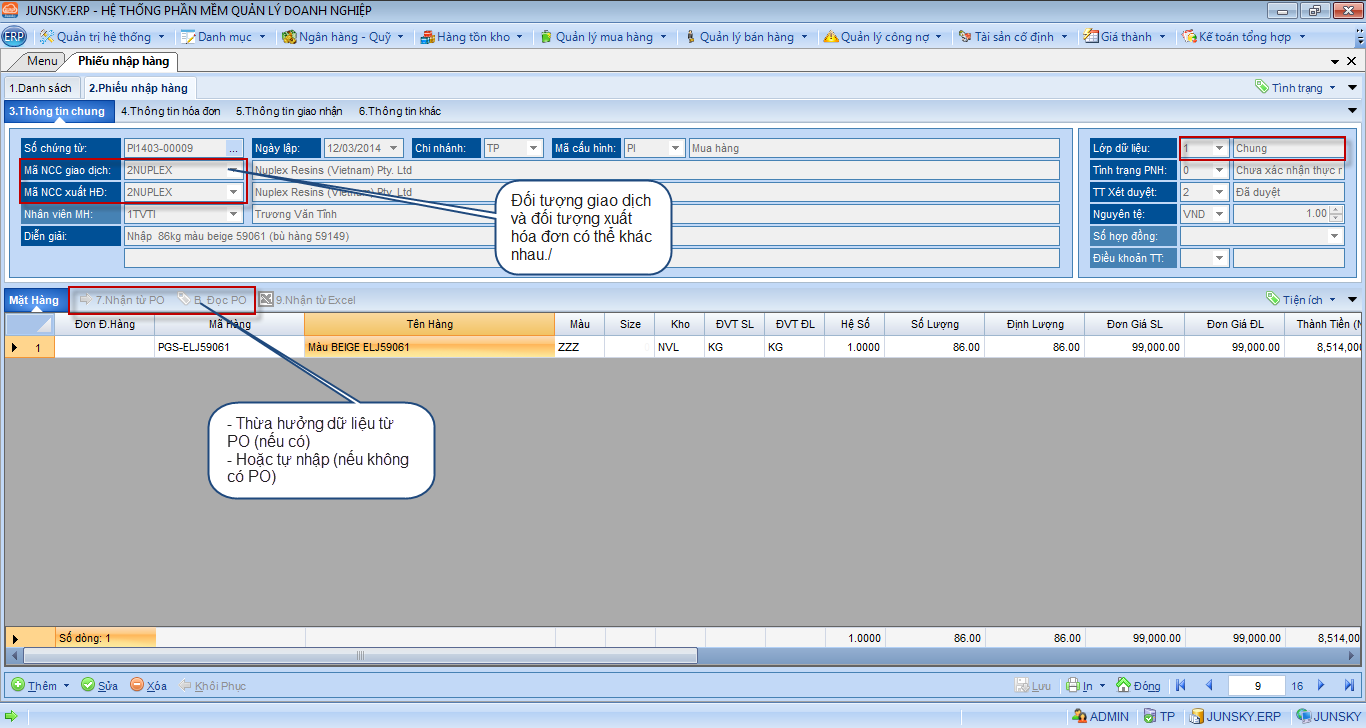The height and width of the screenshot is (728, 1366).
Task: Click the round ERP logo button
Action: click(x=14, y=37)
